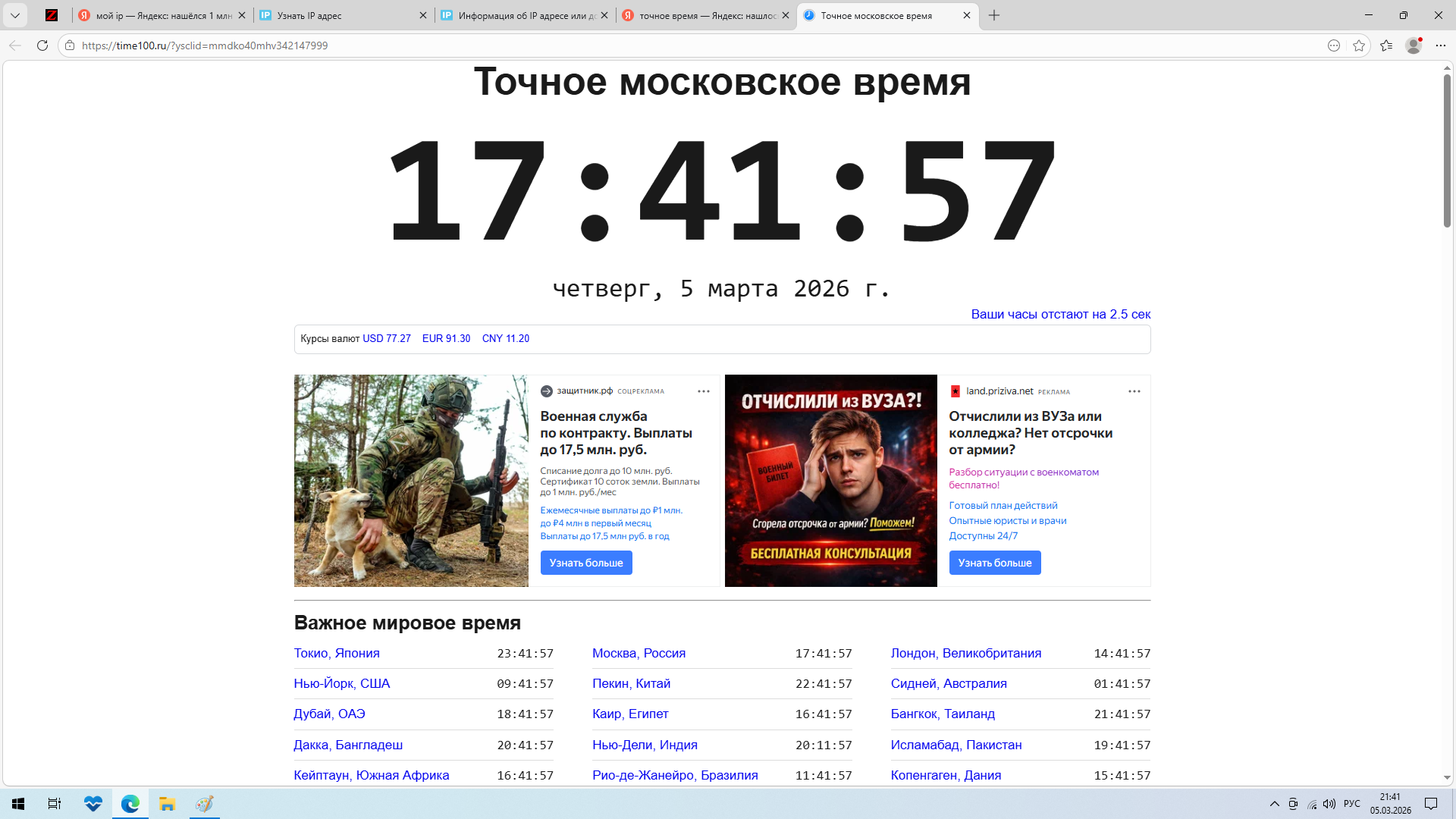The image size is (1456, 819).
Task: Add page to favorites star icon
Action: coord(1359,45)
